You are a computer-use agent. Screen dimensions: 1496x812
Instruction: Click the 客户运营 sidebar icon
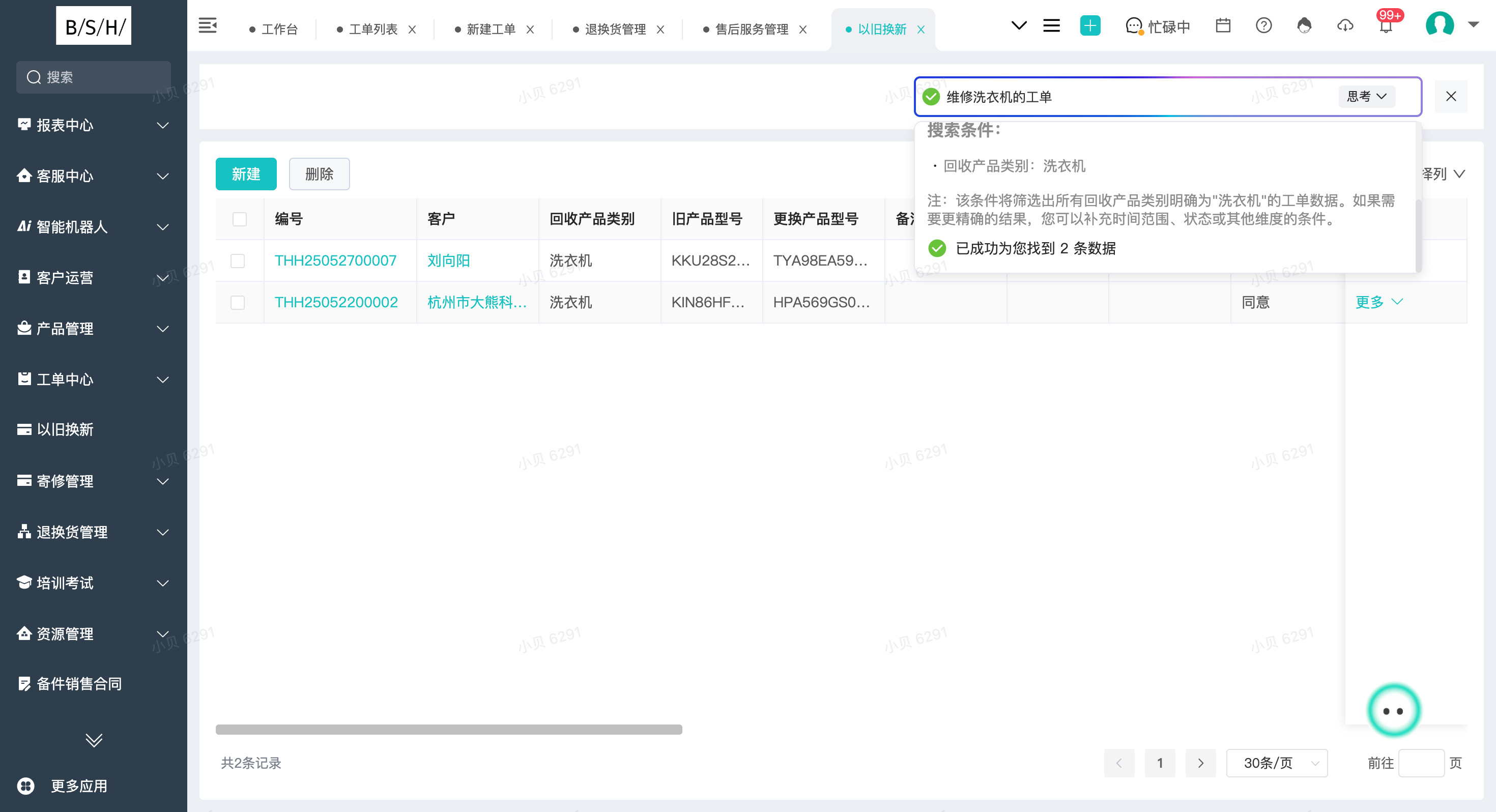click(24, 277)
